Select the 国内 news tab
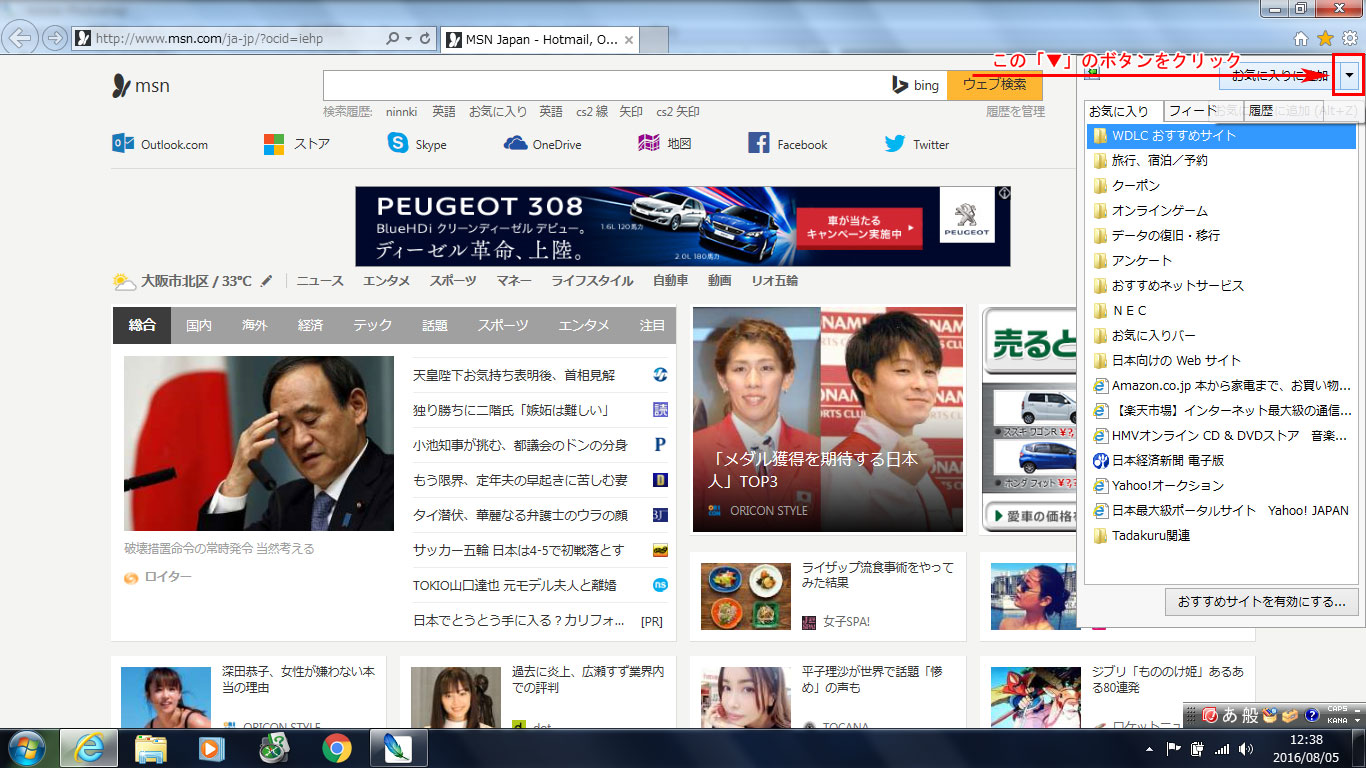Image resolution: width=1366 pixels, height=768 pixels. tap(199, 326)
